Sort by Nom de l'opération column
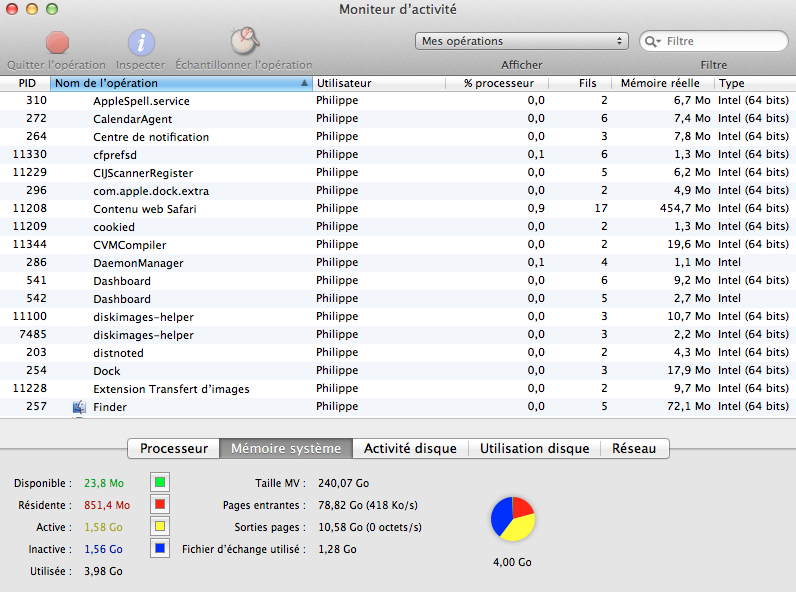Image resolution: width=796 pixels, height=592 pixels. click(181, 83)
